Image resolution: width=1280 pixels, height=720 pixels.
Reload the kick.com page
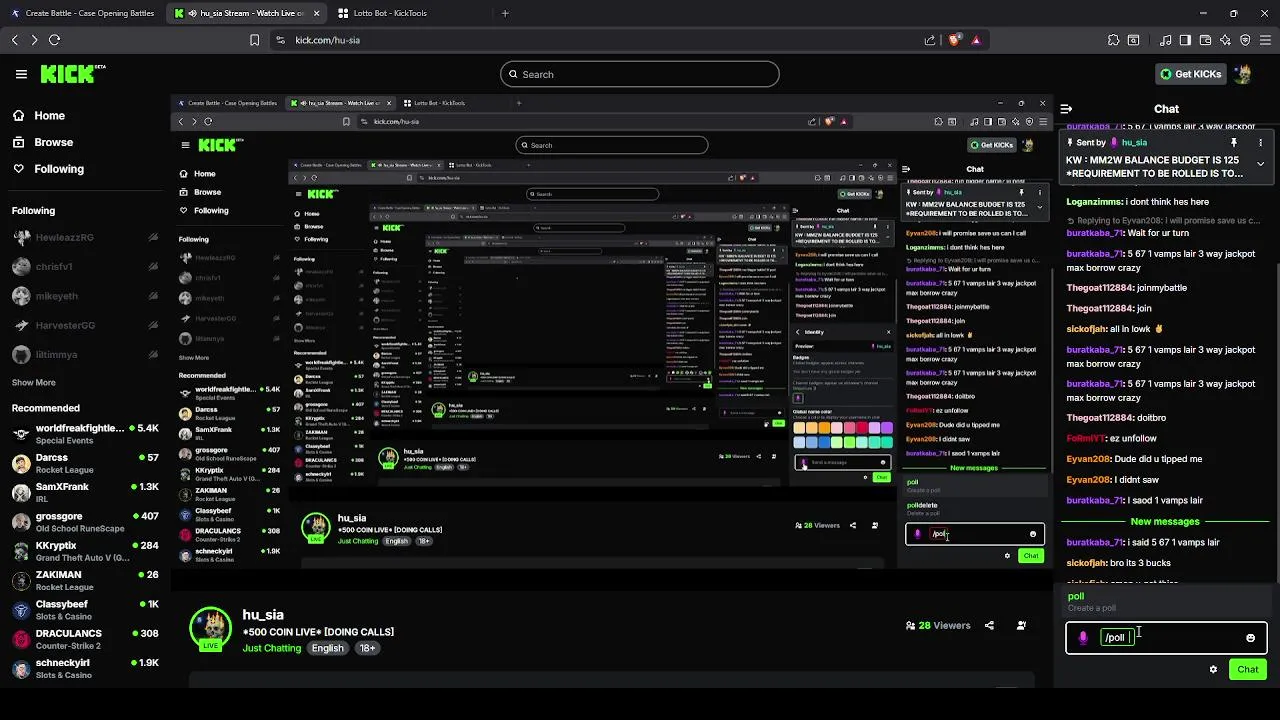(54, 40)
